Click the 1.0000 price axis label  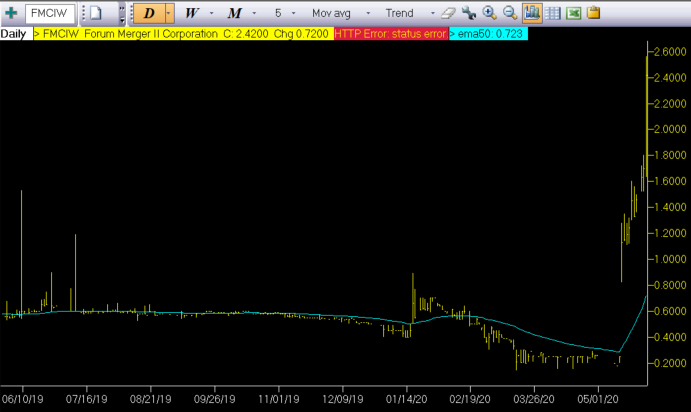point(670,259)
